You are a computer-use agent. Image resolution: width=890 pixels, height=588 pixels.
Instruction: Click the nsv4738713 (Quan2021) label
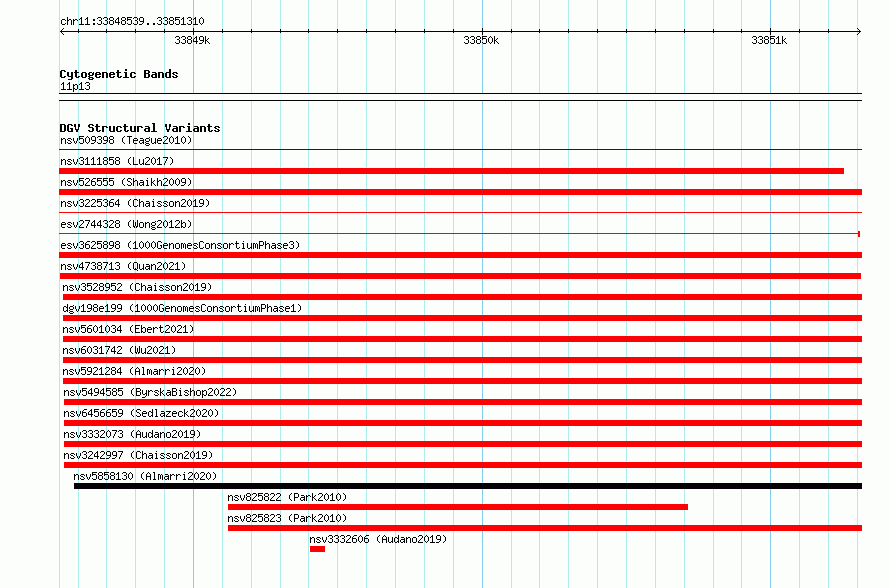123,266
